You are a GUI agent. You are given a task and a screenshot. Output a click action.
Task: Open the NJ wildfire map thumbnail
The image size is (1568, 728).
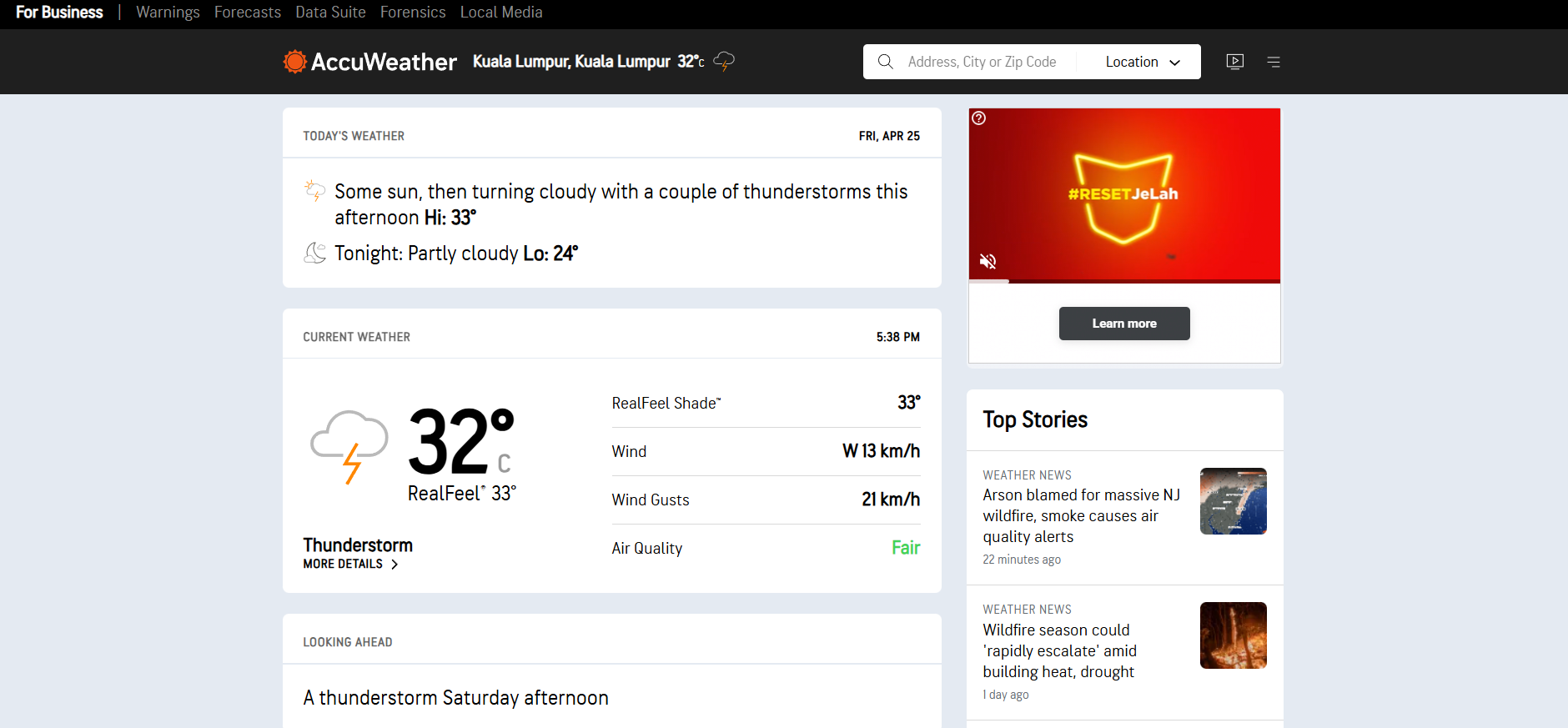(1233, 501)
